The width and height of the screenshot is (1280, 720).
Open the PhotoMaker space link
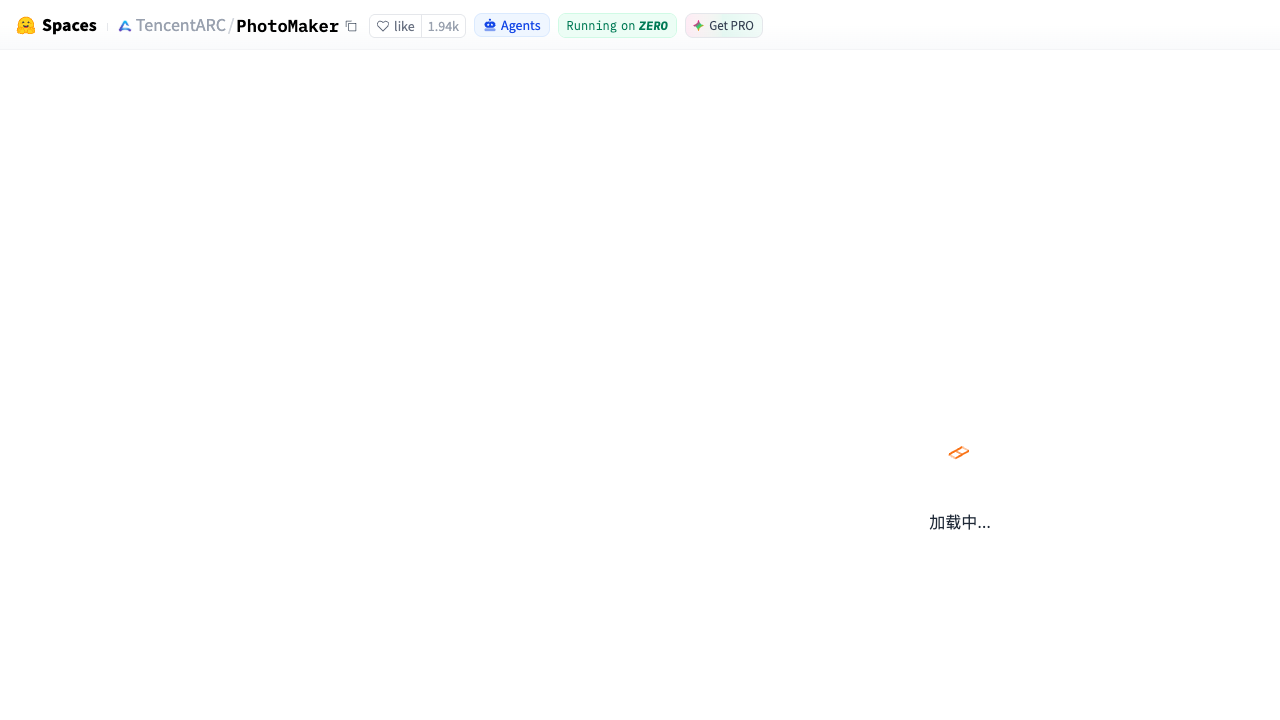(x=287, y=26)
